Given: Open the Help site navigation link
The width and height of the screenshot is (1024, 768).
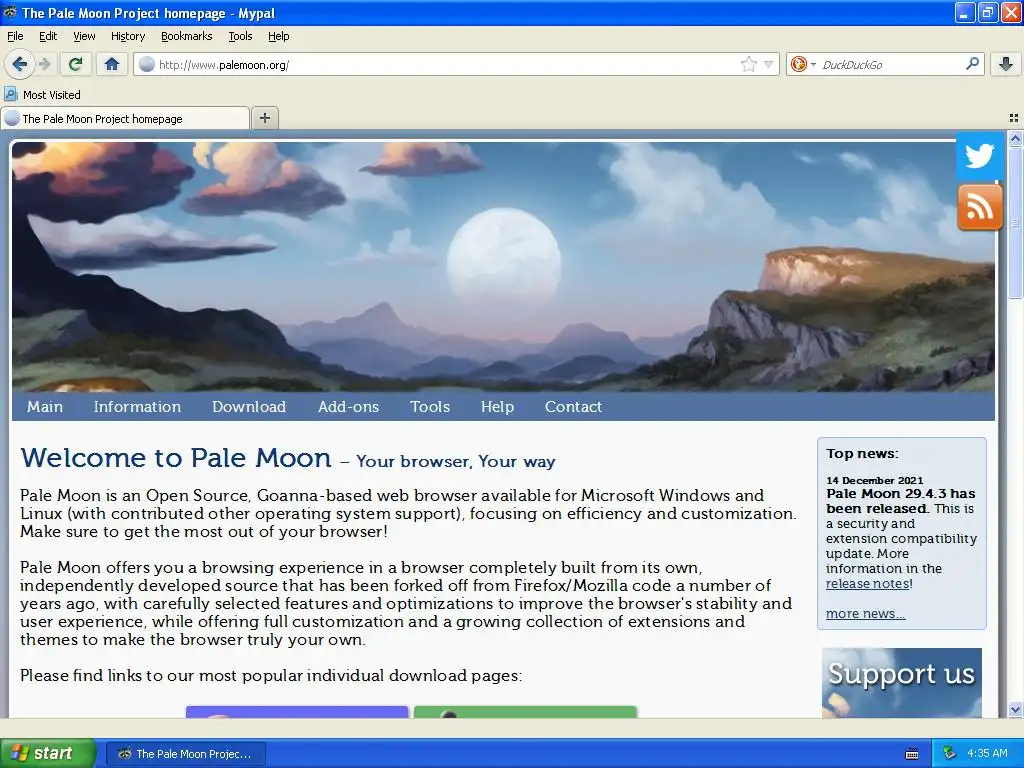Looking at the screenshot, I should (x=497, y=406).
